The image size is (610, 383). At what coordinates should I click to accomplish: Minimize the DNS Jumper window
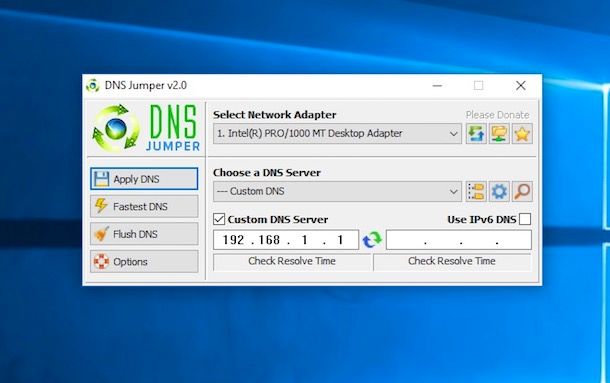437,85
